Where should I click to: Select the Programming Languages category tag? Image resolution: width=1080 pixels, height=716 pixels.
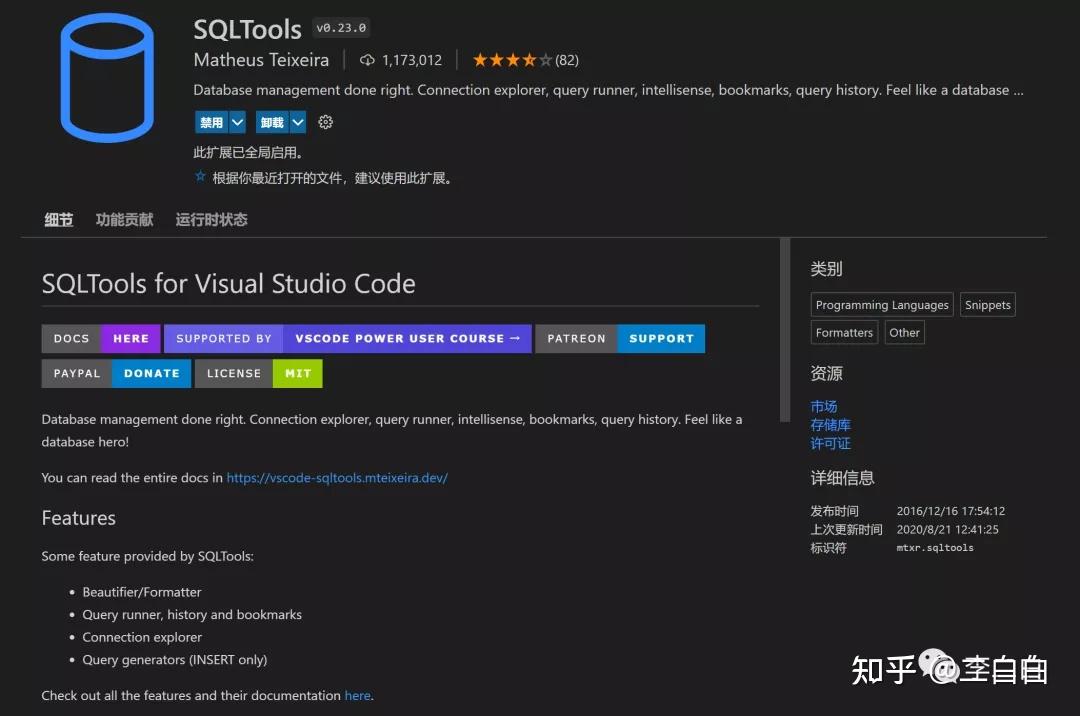881,304
